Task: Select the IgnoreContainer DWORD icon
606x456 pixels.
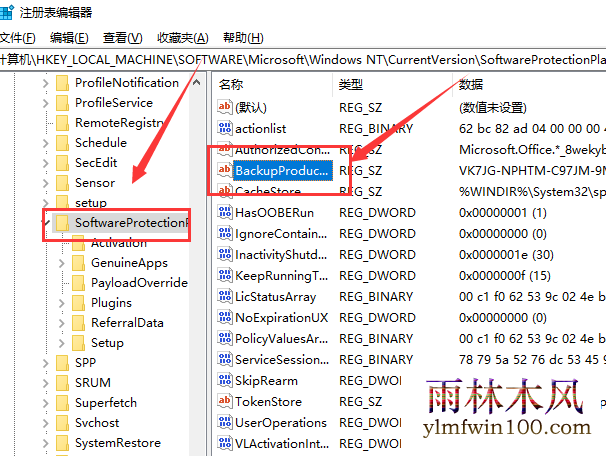Action: click(x=225, y=233)
